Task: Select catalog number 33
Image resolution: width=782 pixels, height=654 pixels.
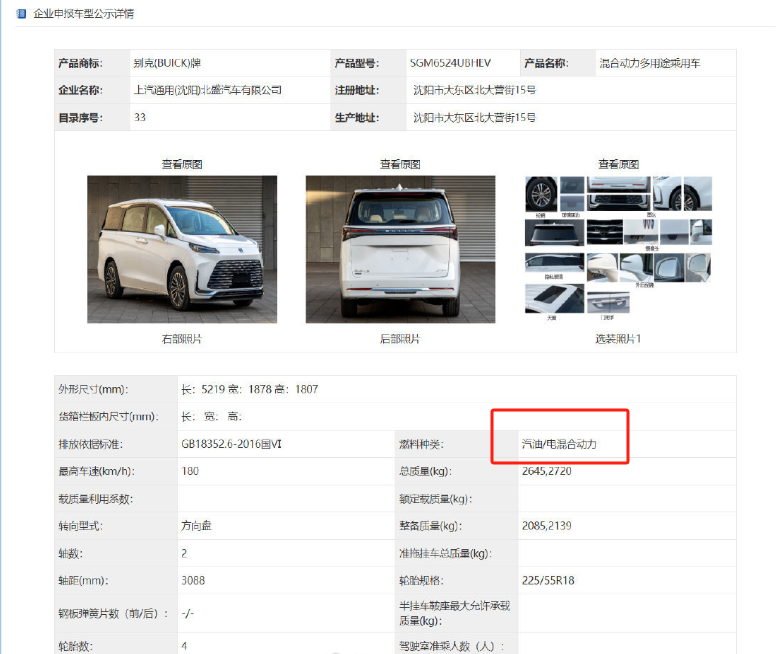Action: pos(140,117)
